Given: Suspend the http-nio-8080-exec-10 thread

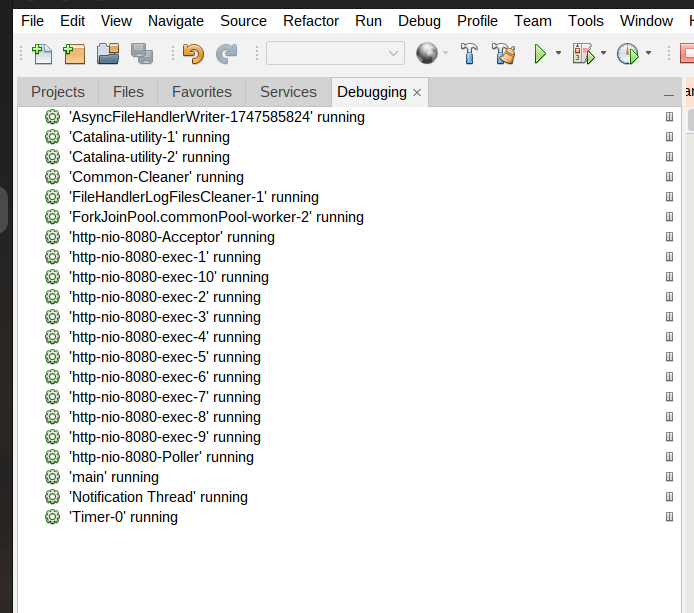Looking at the screenshot, I should 669,277.
